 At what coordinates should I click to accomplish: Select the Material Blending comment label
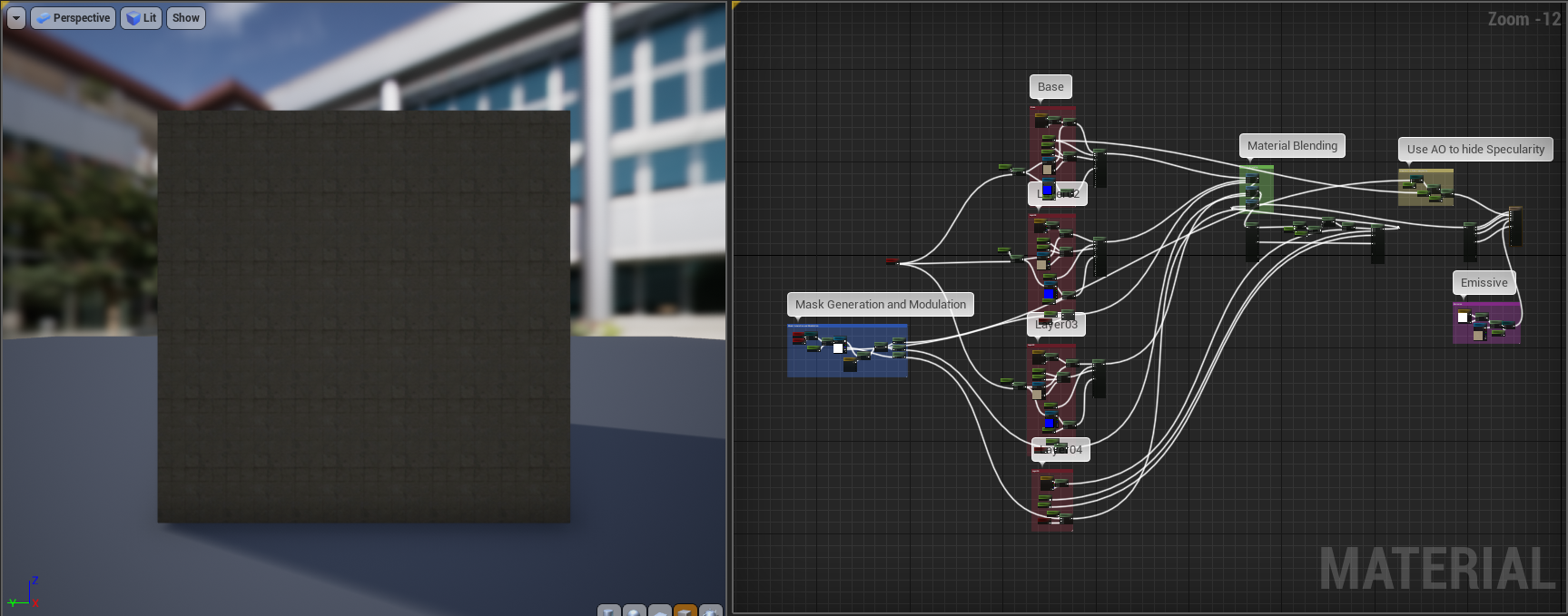coord(1291,146)
